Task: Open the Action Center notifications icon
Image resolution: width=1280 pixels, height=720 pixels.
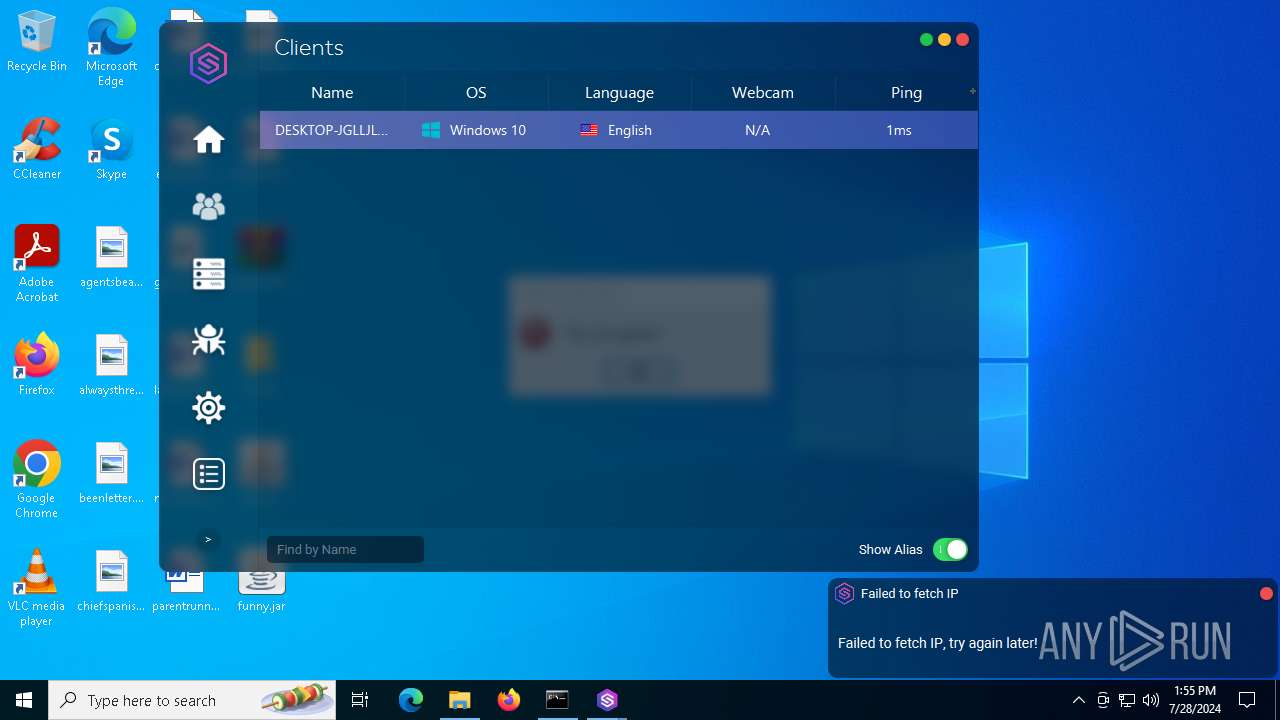Action: 1247,700
